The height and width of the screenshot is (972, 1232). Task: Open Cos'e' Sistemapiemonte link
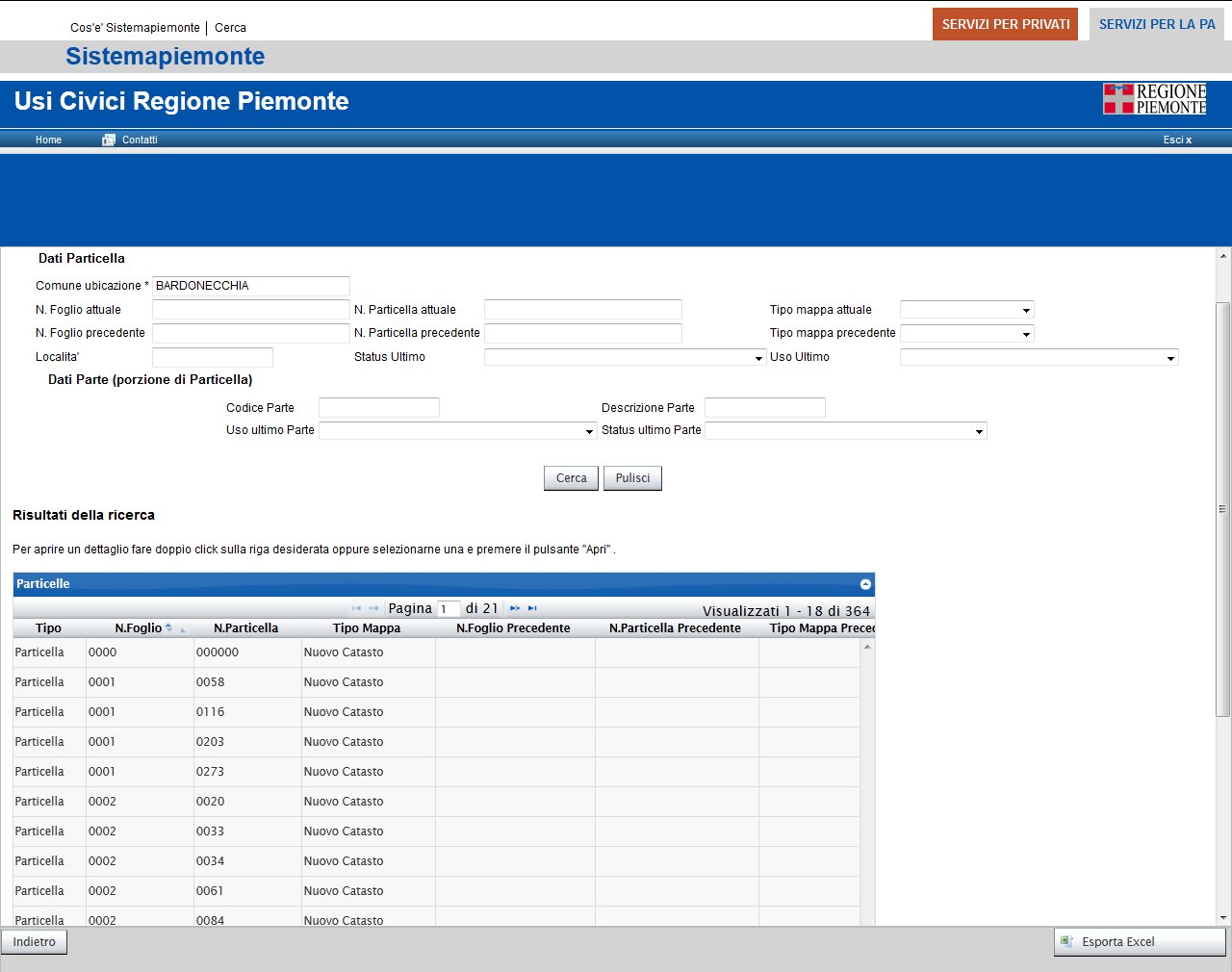[135, 28]
